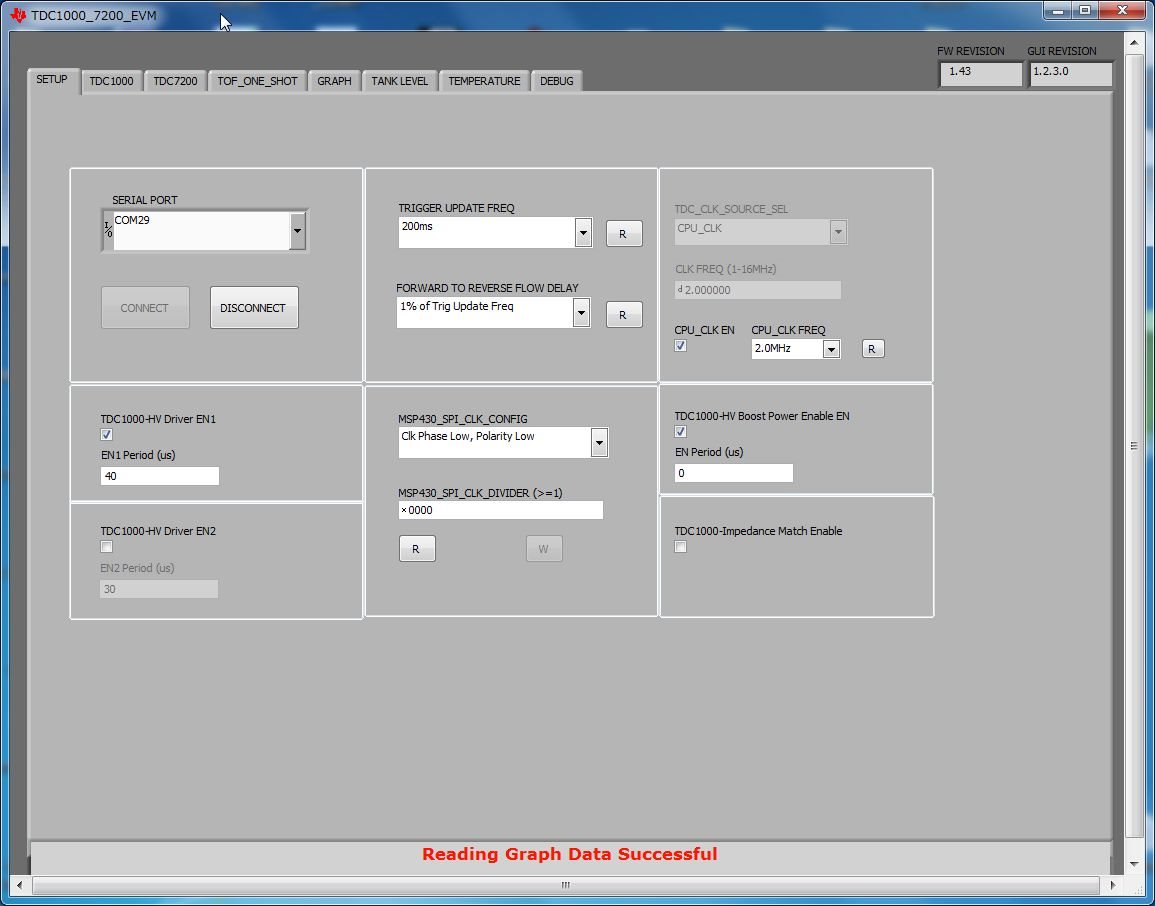This screenshot has width=1155, height=906.
Task: Click R button below SPI clock divider
Action: coord(417,549)
